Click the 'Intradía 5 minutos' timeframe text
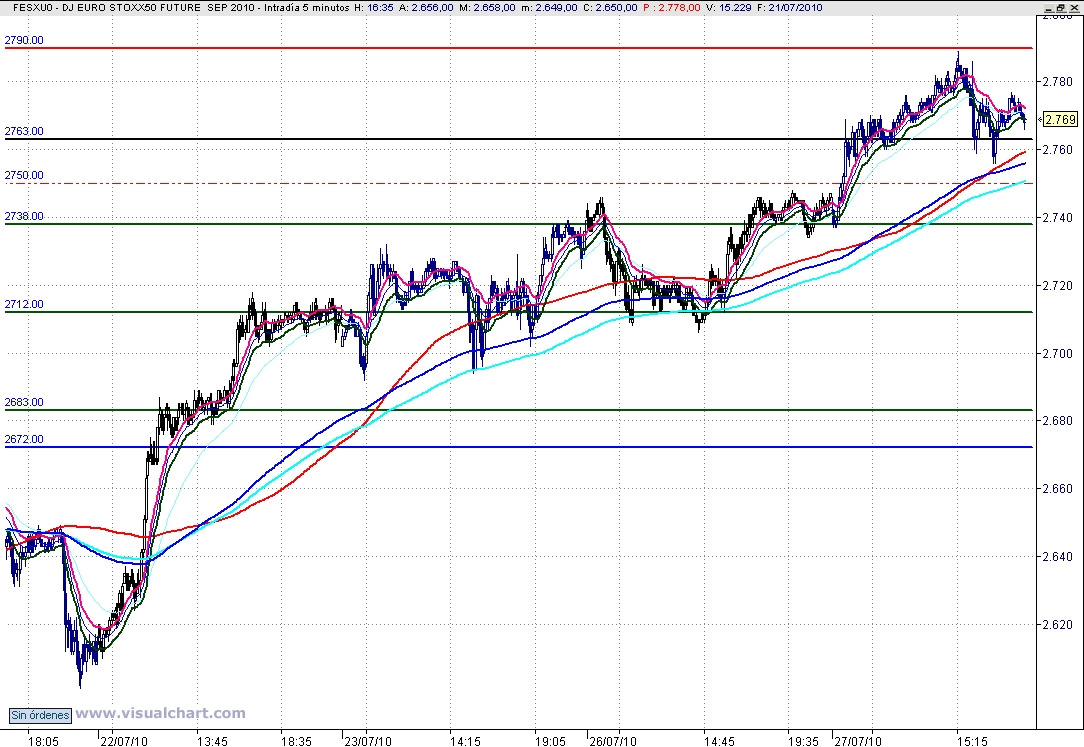Image resolution: width=1084 pixels, height=747 pixels. 307,8
